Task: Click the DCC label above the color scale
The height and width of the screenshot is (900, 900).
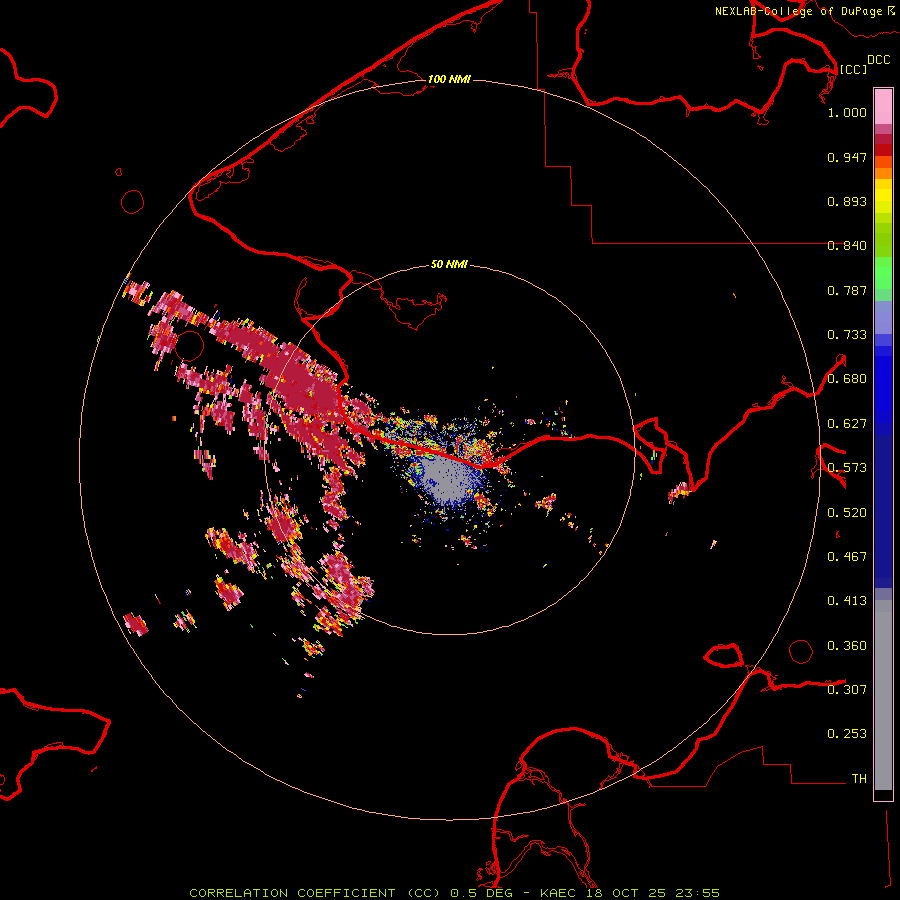Action: (x=879, y=59)
